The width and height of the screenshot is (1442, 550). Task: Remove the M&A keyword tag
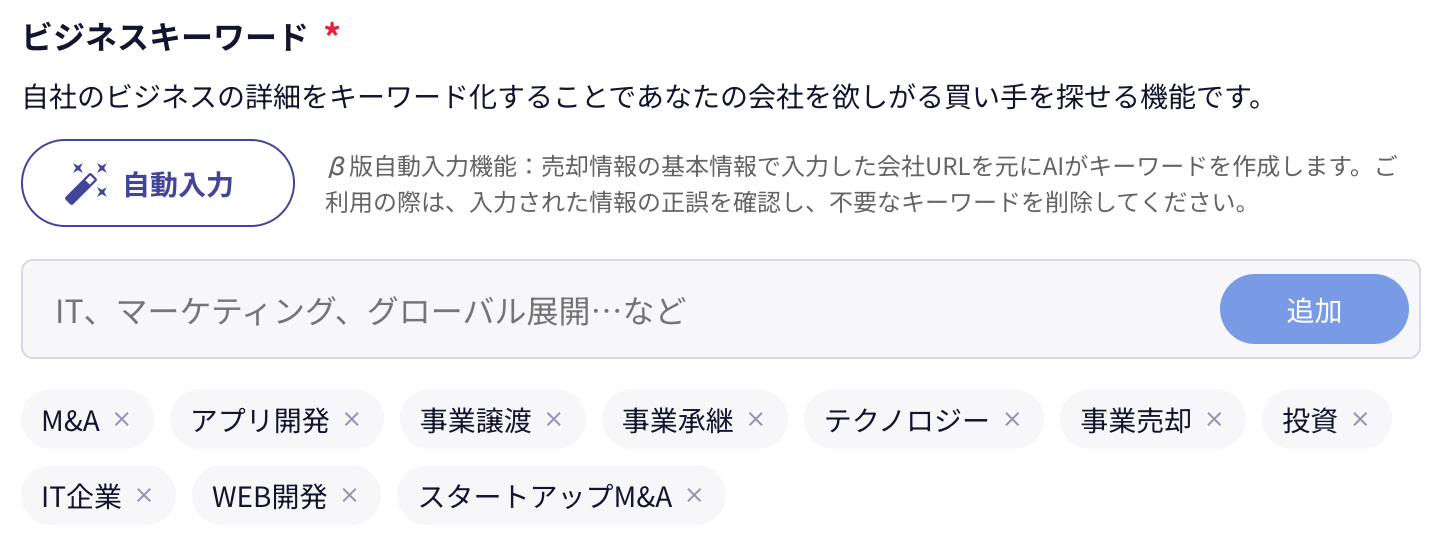click(122, 419)
